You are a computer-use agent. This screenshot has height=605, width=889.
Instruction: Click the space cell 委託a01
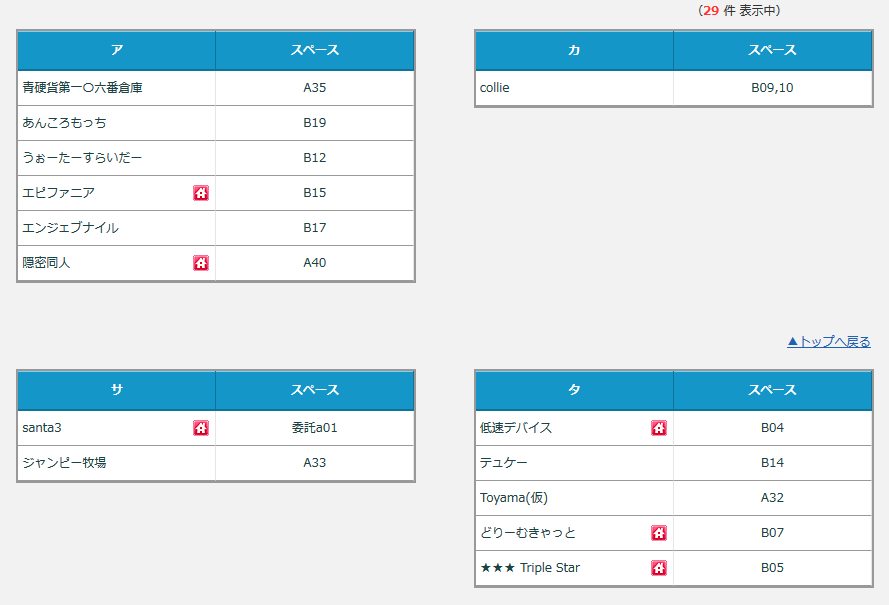point(315,428)
